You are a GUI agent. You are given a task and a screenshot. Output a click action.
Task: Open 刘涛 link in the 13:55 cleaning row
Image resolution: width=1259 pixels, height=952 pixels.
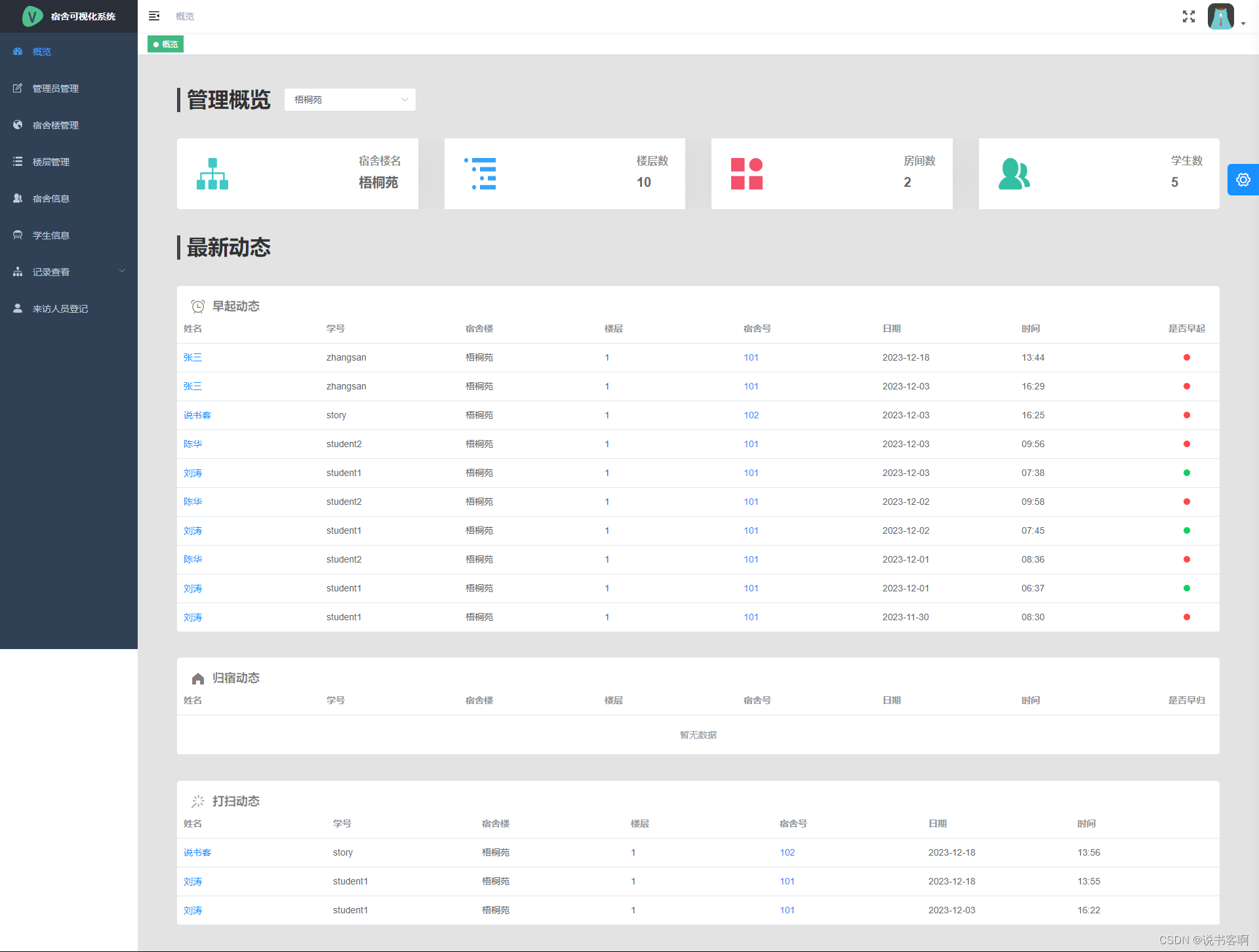point(193,881)
